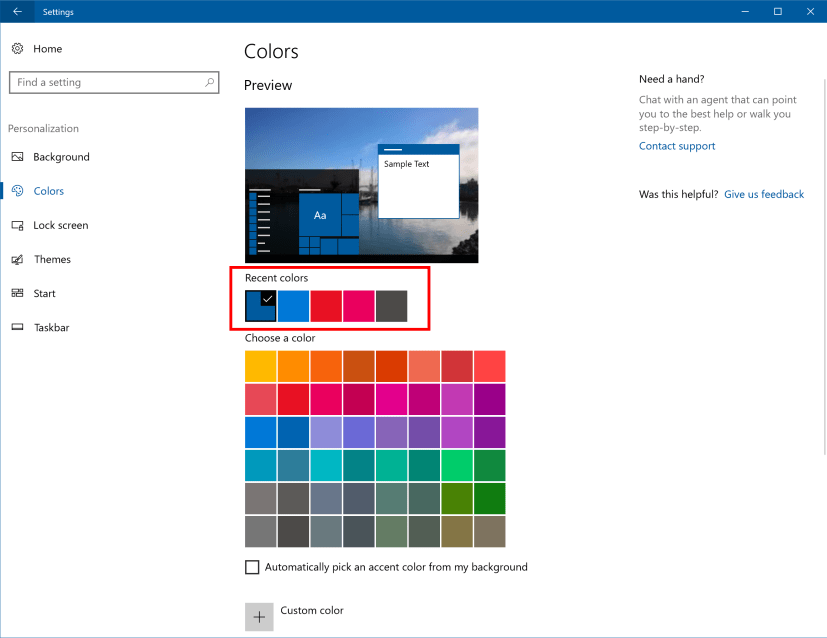Select the Start sidebar icon

[x=17, y=293]
